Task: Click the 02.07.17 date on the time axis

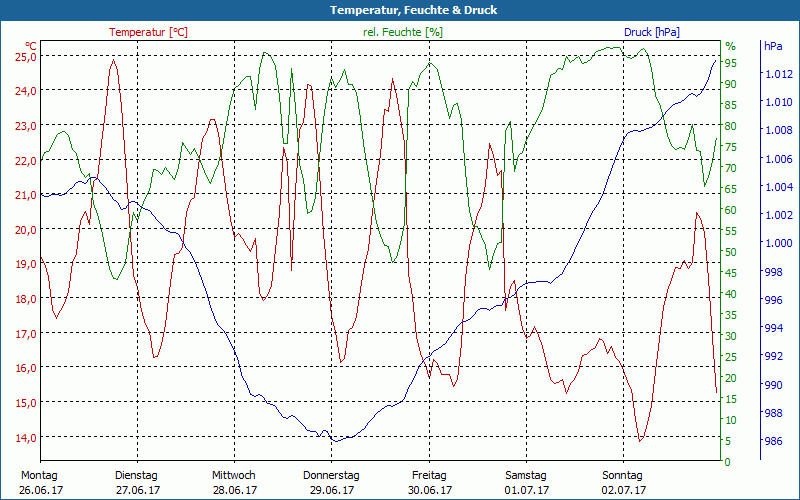Action: [624, 490]
